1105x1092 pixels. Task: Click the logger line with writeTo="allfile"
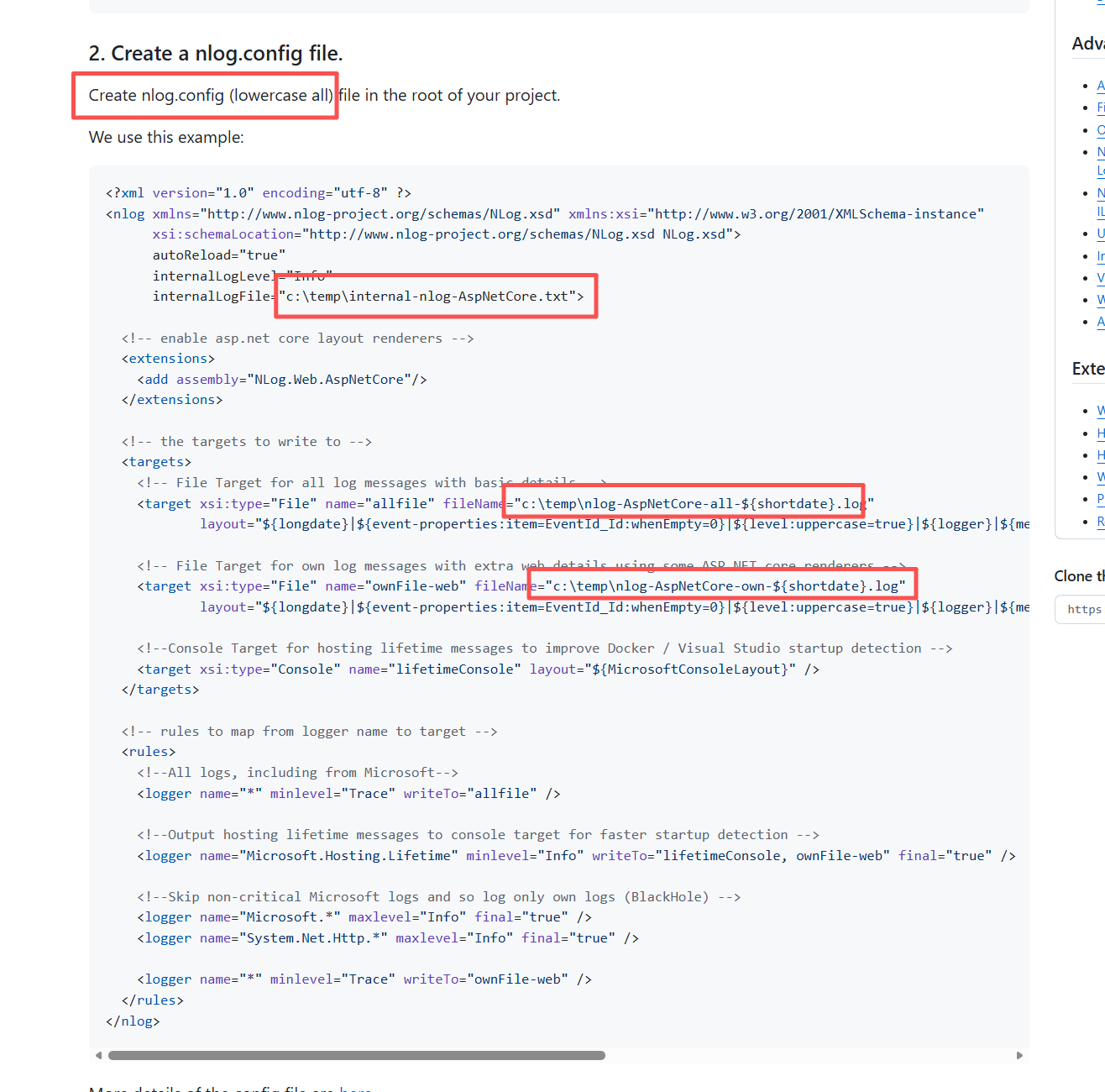349,794
